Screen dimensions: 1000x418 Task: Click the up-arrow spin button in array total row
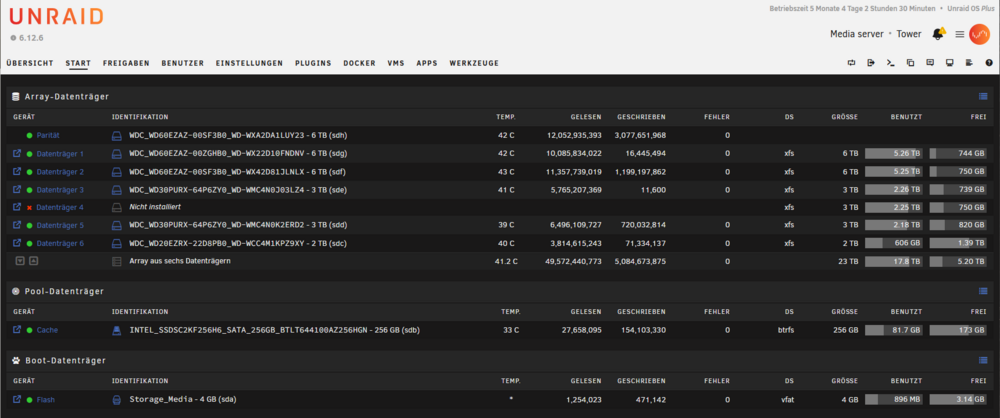point(33,261)
